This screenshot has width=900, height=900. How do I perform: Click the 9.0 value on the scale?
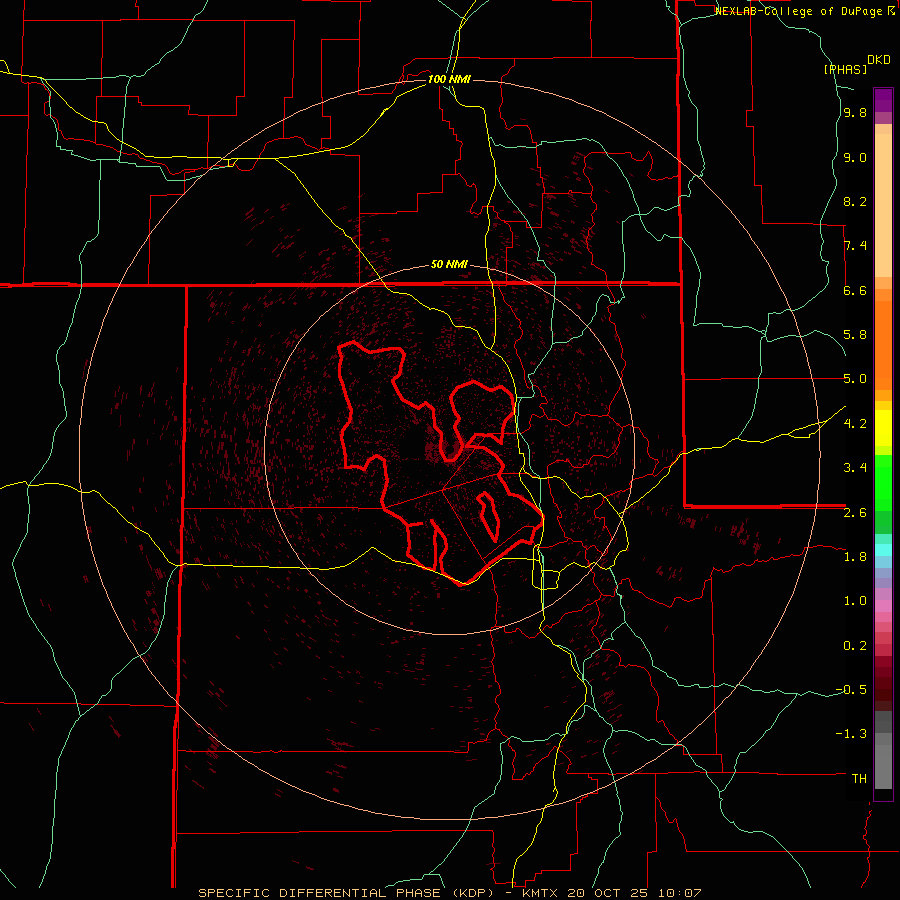pyautogui.click(x=855, y=158)
